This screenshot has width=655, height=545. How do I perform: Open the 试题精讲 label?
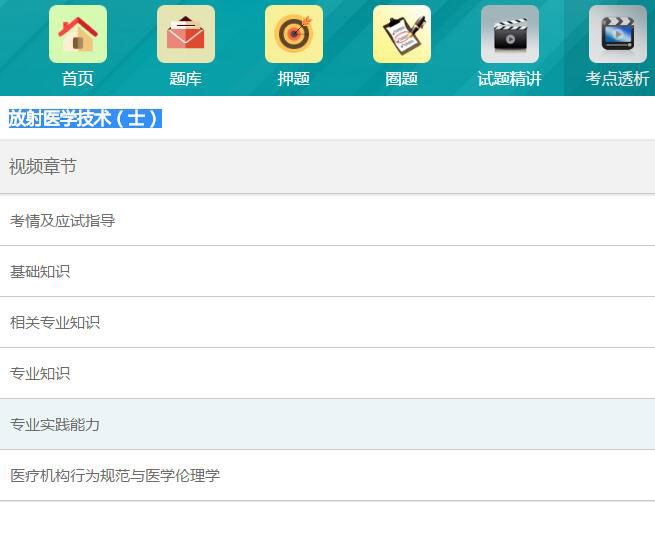pos(510,79)
